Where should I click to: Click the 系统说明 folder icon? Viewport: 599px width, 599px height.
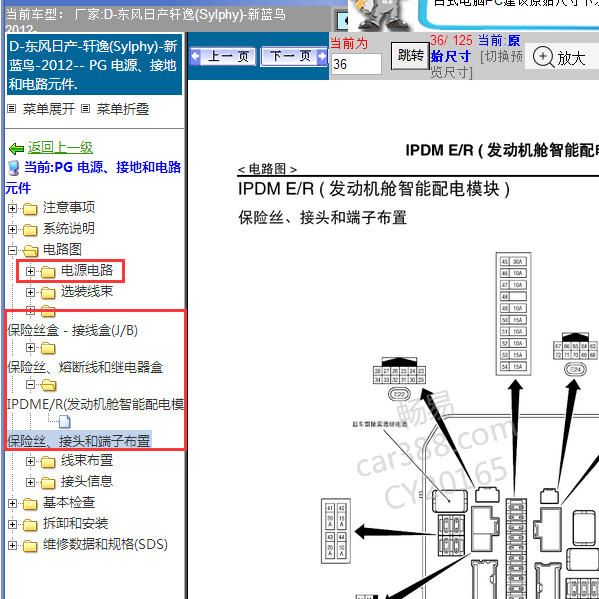pyautogui.click(x=30, y=230)
